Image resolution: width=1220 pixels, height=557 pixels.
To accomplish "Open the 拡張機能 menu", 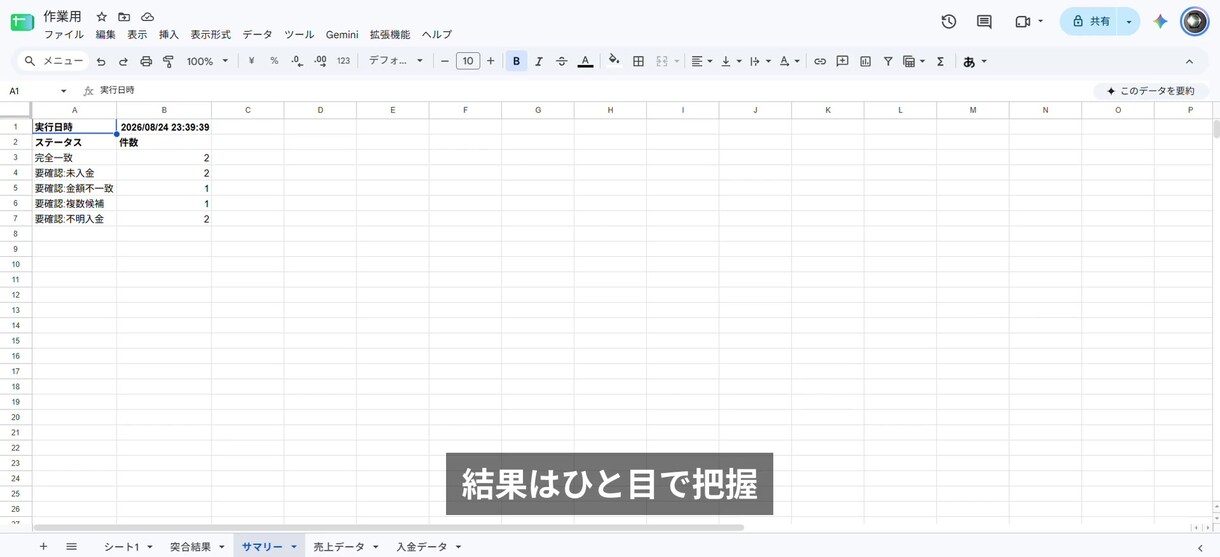I will click(x=390, y=35).
